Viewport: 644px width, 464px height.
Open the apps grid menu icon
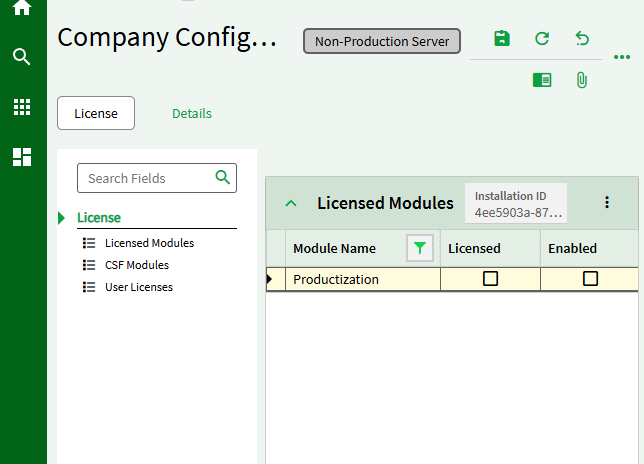tap(22, 107)
